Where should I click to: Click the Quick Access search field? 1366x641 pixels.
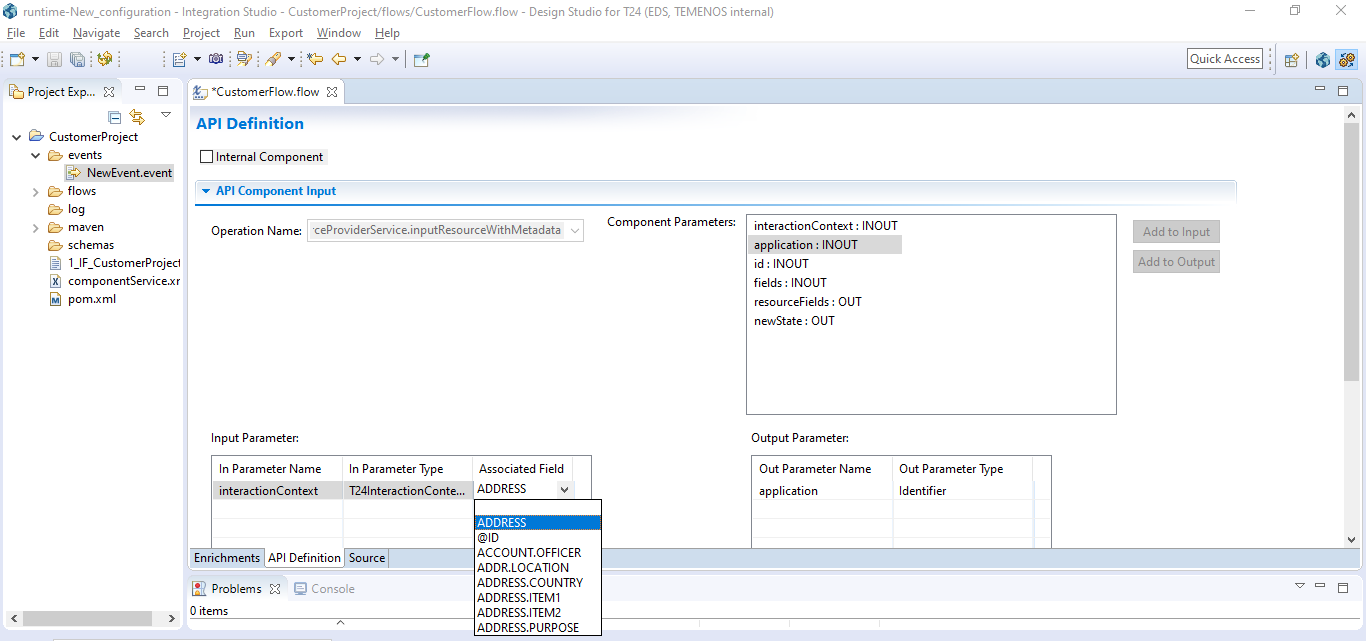click(1224, 59)
